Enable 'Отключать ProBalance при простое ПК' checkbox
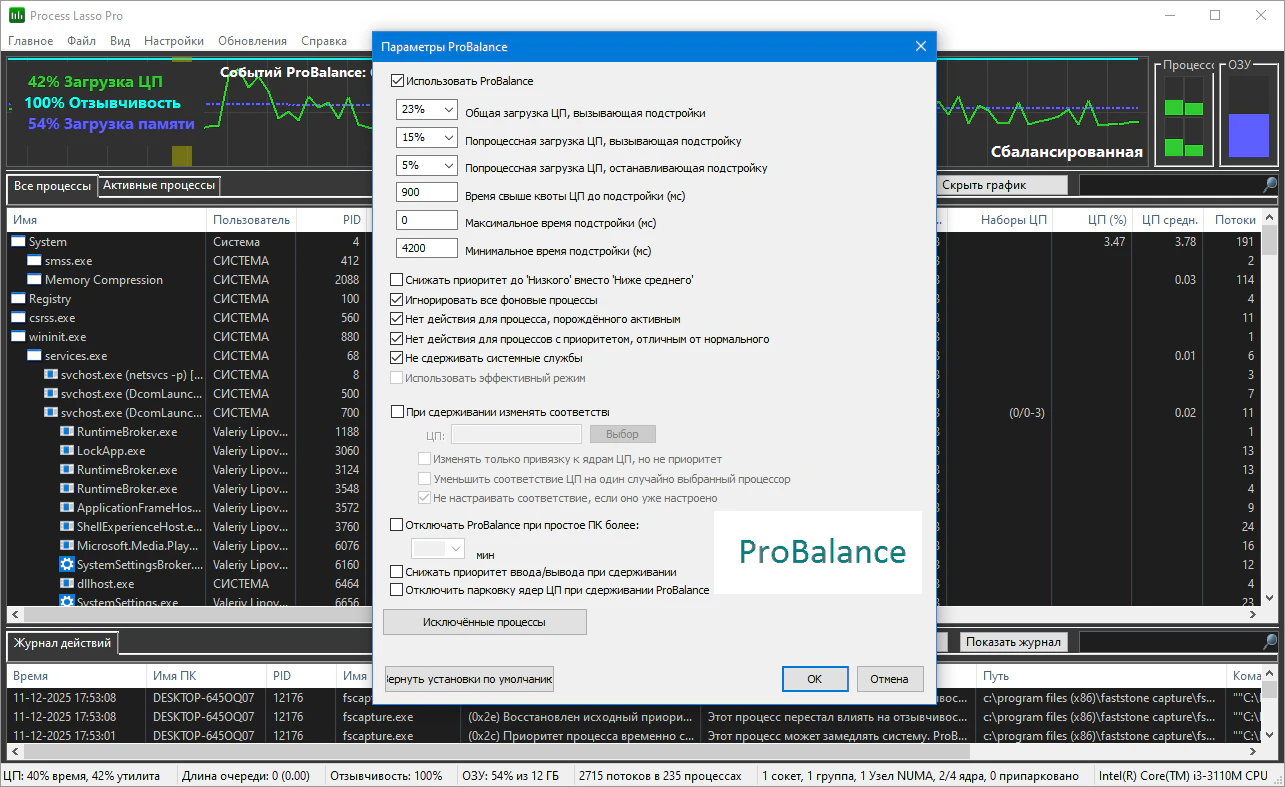The image size is (1285, 787). pos(396,525)
